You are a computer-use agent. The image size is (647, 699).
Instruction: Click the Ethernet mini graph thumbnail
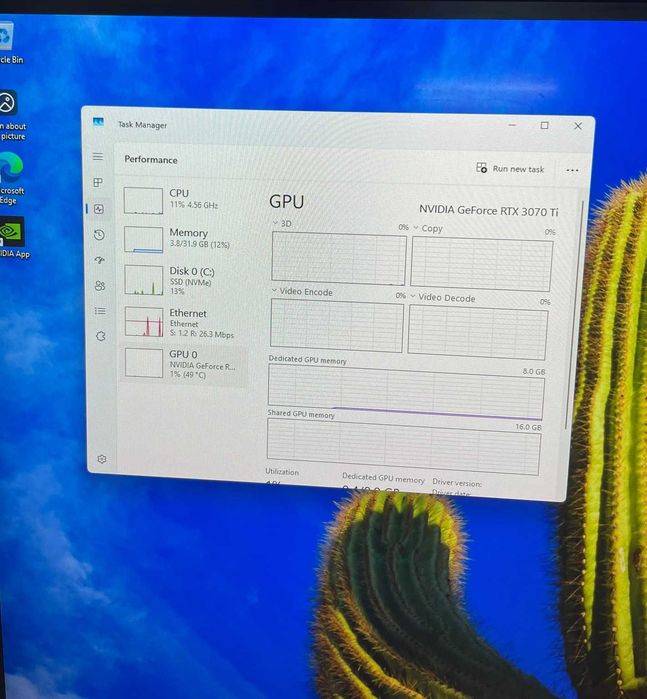point(144,321)
